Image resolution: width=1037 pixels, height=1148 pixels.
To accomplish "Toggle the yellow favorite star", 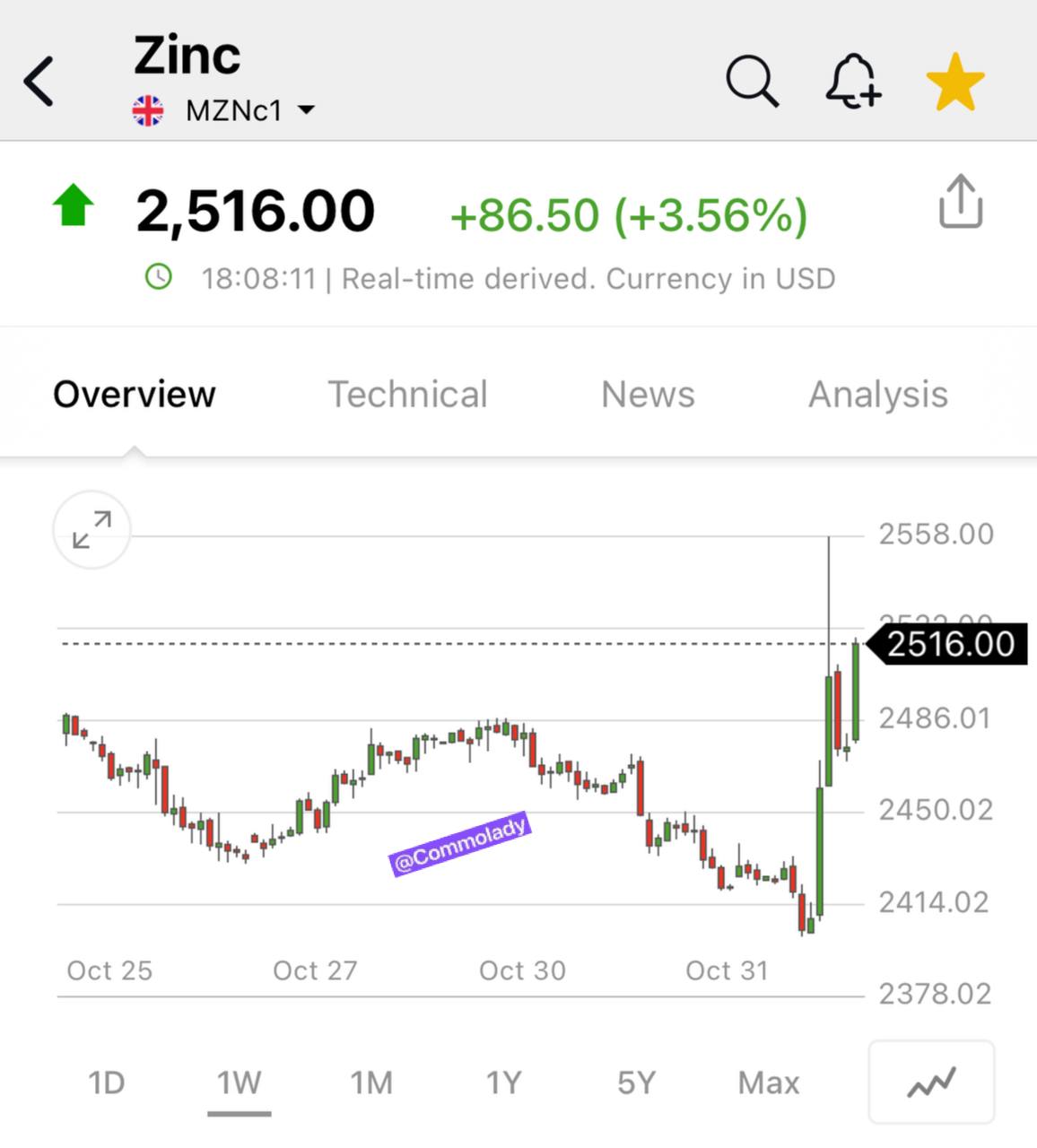I will point(955,82).
